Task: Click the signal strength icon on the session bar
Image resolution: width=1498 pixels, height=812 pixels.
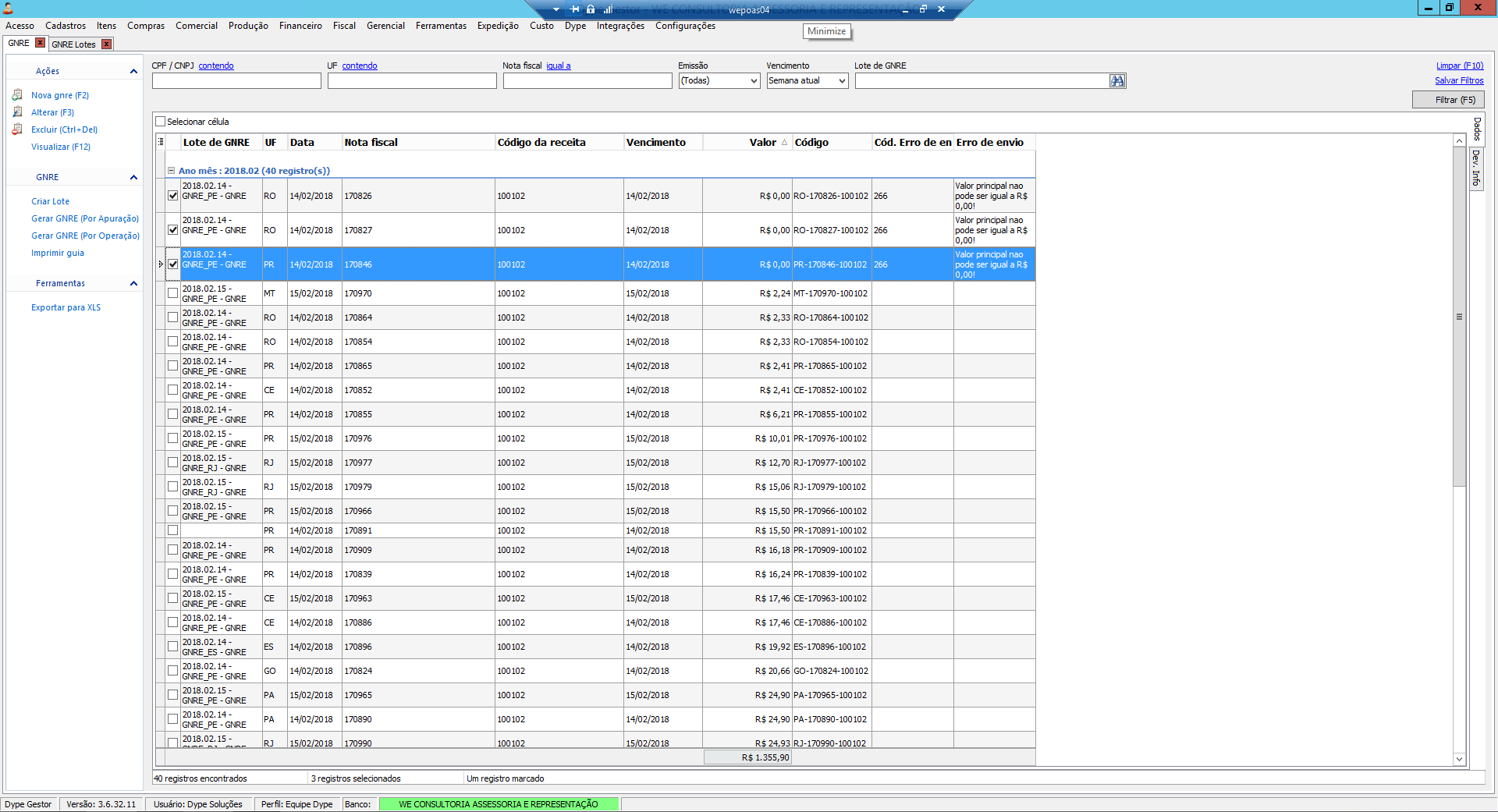Action: click(608, 9)
